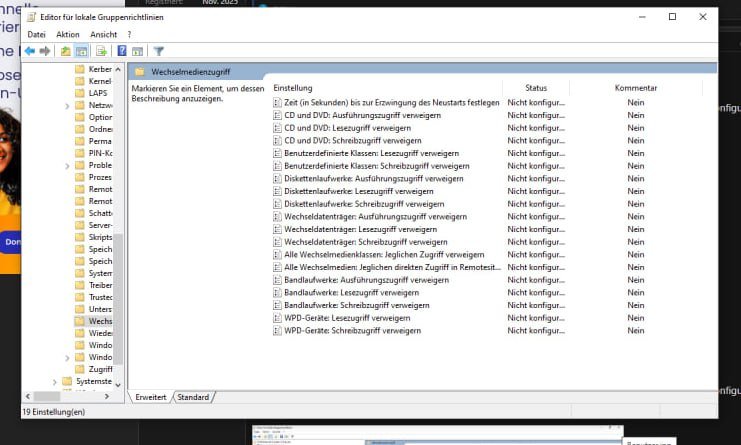
Task: Click policy icon for 'WPD-Geräte: Lesezugriff verweigern'
Action: [x=277, y=318]
